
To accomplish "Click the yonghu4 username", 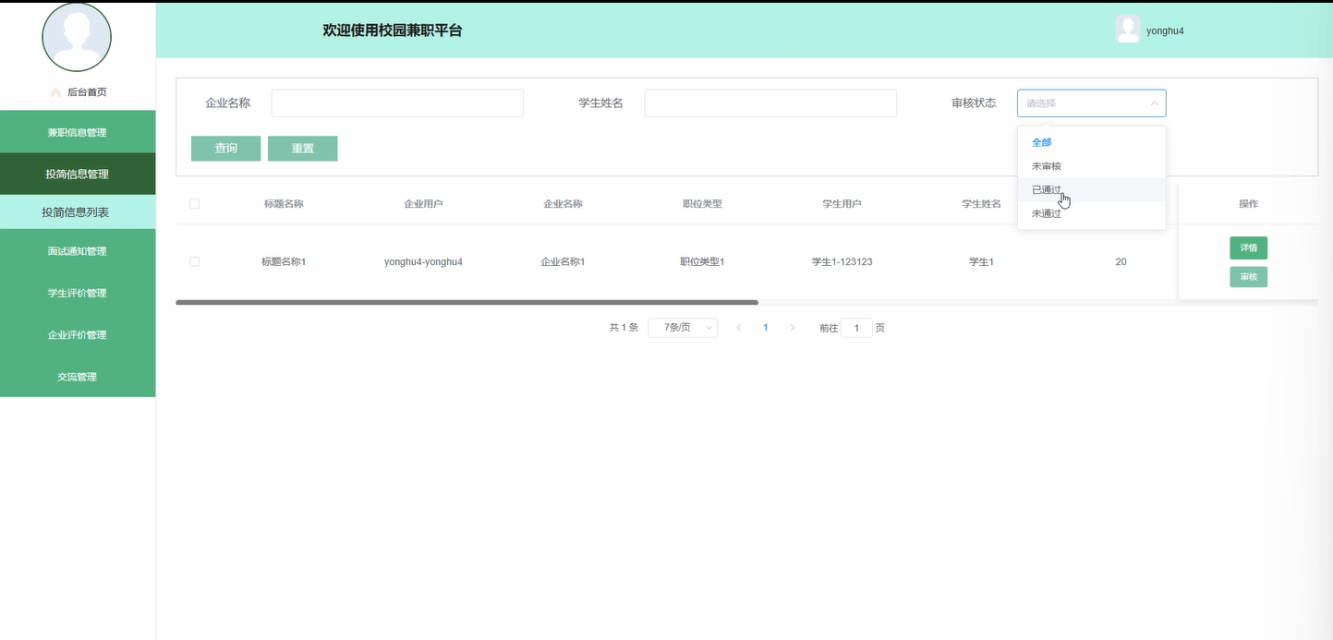I will coord(1165,31).
